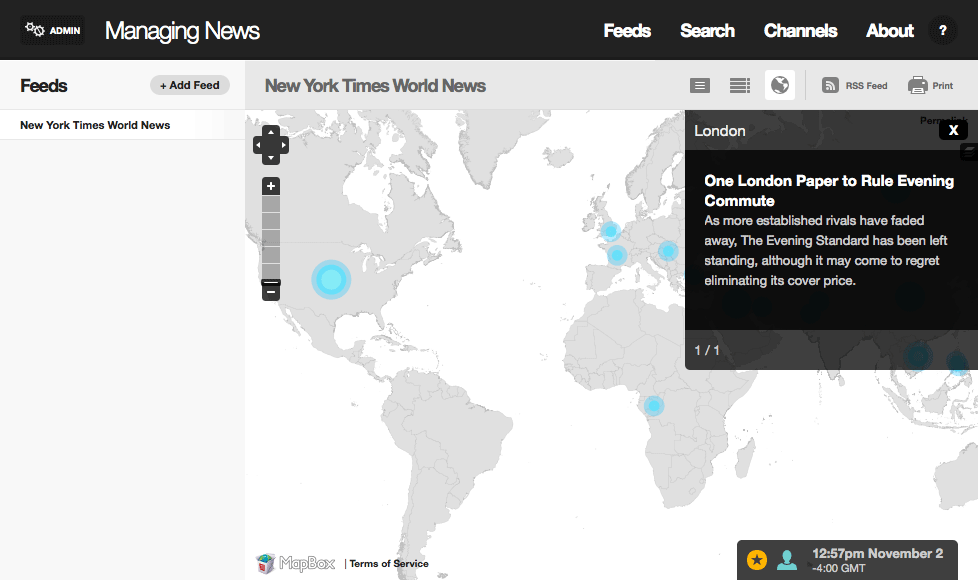Screen dimensions: 978x580
Task: Click the map zoom slider handle
Action: click(271, 282)
